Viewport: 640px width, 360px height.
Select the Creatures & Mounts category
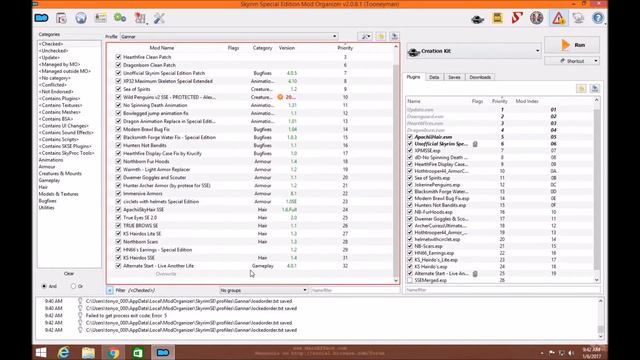pos(60,173)
